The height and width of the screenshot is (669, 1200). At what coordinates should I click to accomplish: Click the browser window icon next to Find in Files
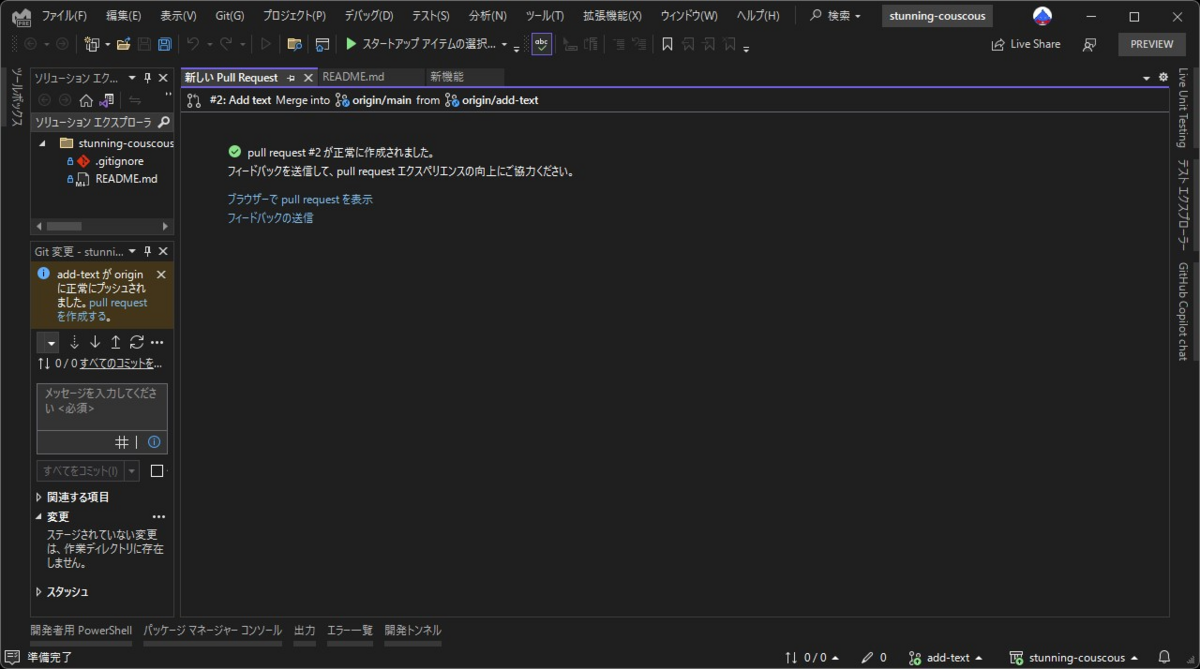(x=322, y=44)
